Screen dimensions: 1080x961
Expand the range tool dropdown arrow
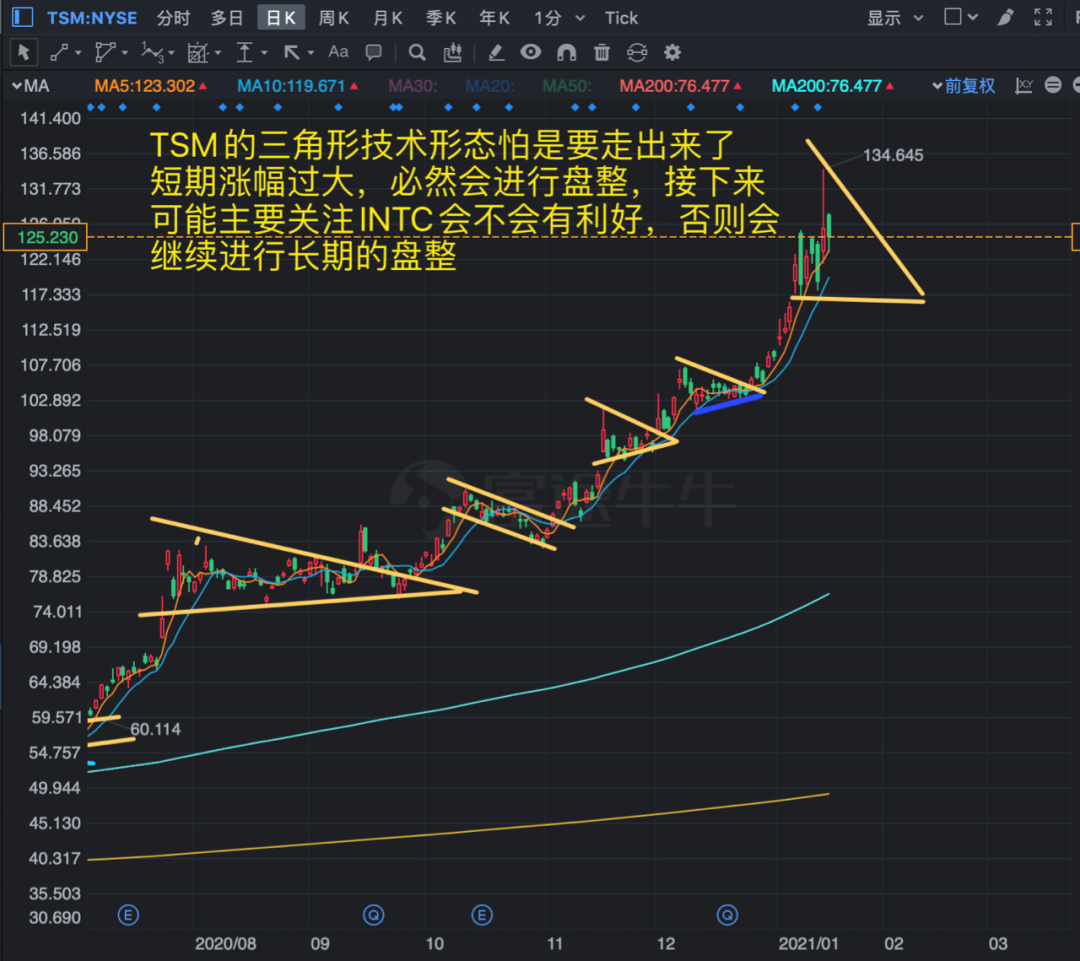(x=264, y=53)
